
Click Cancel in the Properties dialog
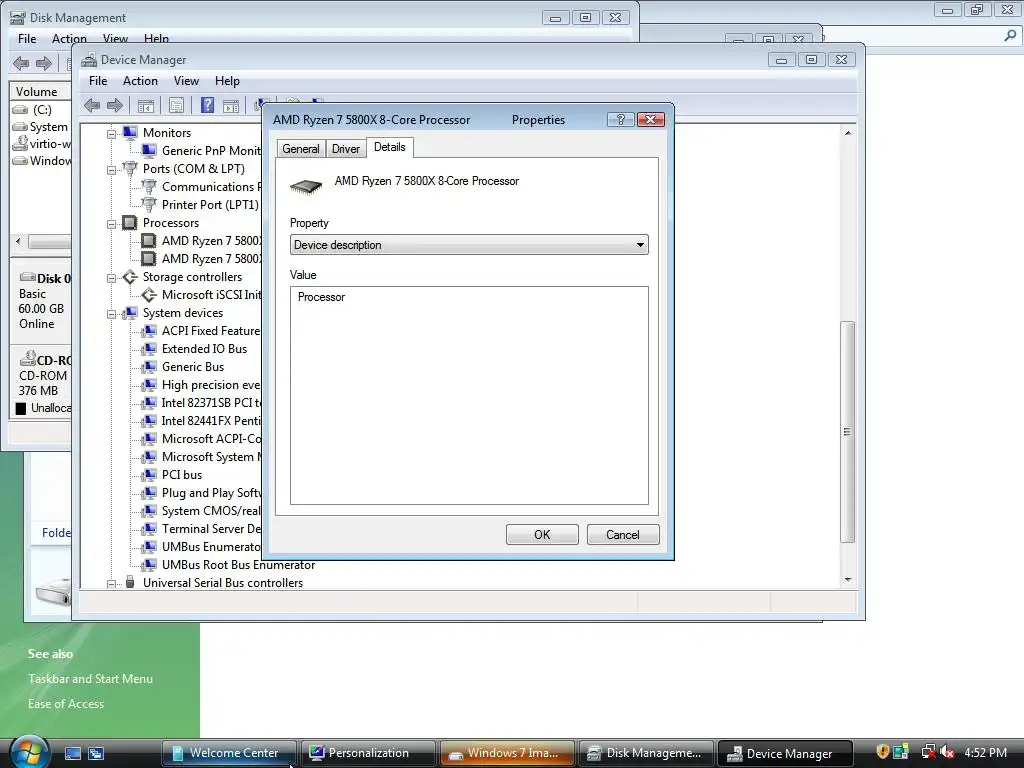623,534
